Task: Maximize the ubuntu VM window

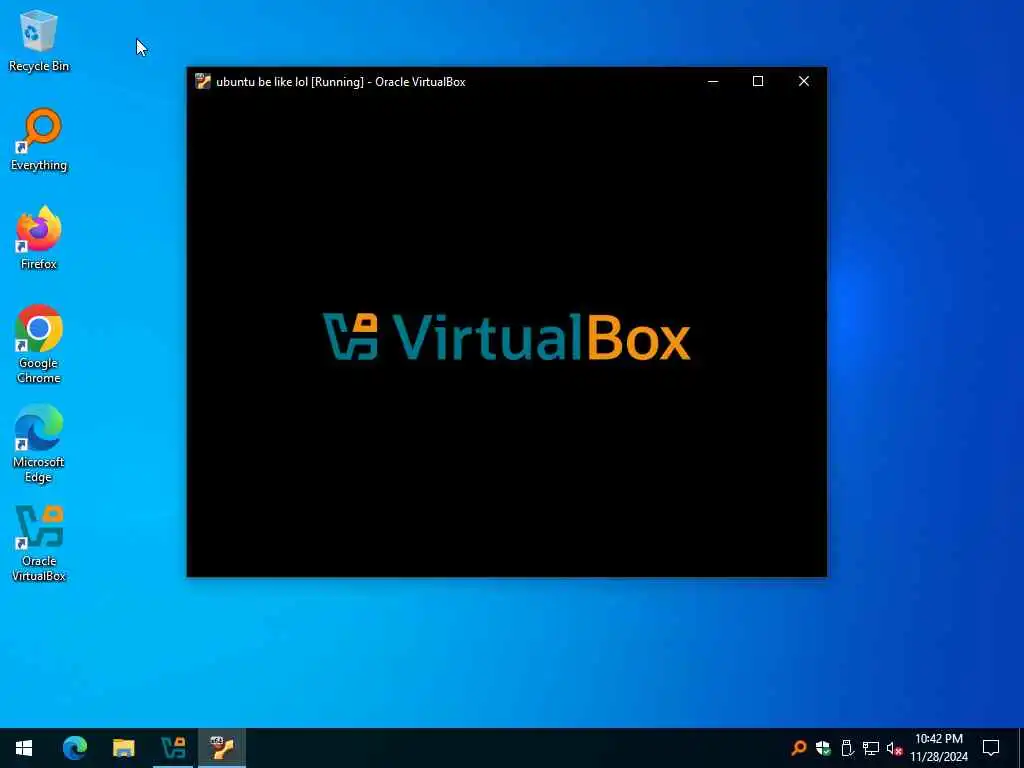Action: tap(758, 82)
